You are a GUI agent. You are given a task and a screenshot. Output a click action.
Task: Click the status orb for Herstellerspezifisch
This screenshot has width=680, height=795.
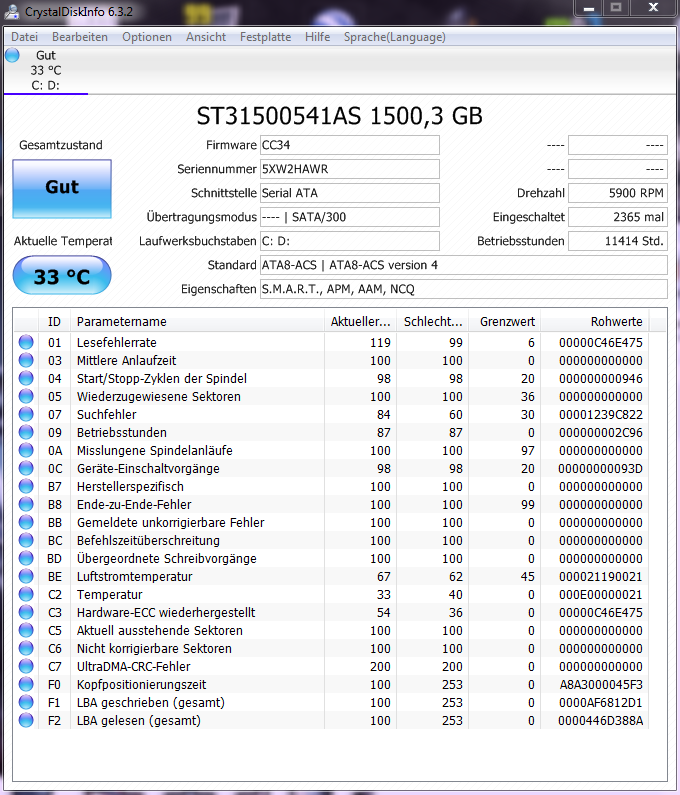click(x=26, y=486)
